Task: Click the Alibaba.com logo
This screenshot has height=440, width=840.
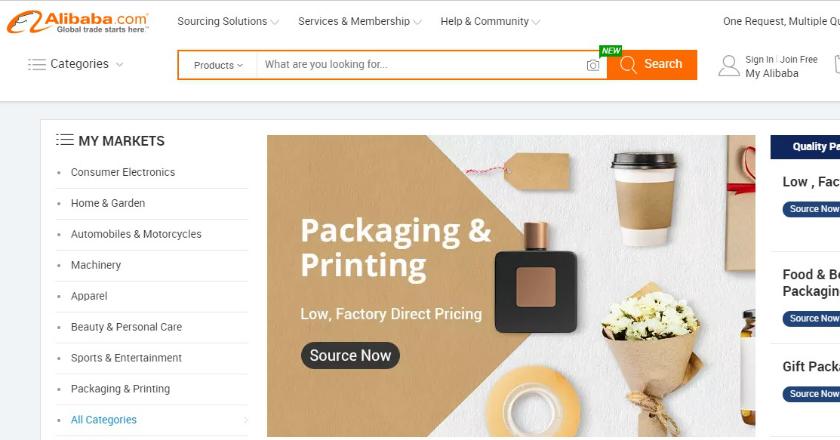Action: 78,22
